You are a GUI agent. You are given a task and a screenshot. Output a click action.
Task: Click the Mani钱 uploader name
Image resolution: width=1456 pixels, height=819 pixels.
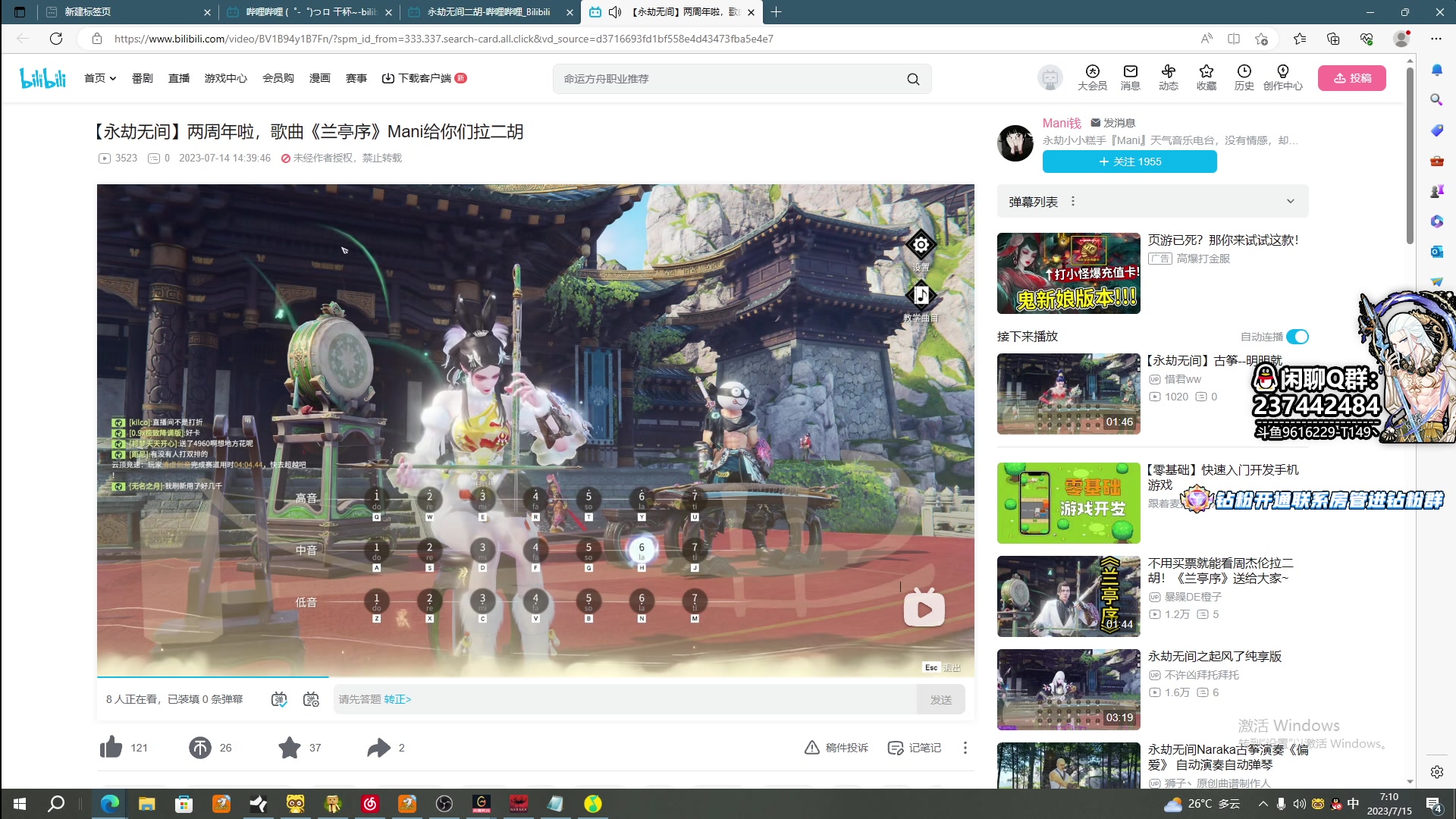click(1062, 123)
